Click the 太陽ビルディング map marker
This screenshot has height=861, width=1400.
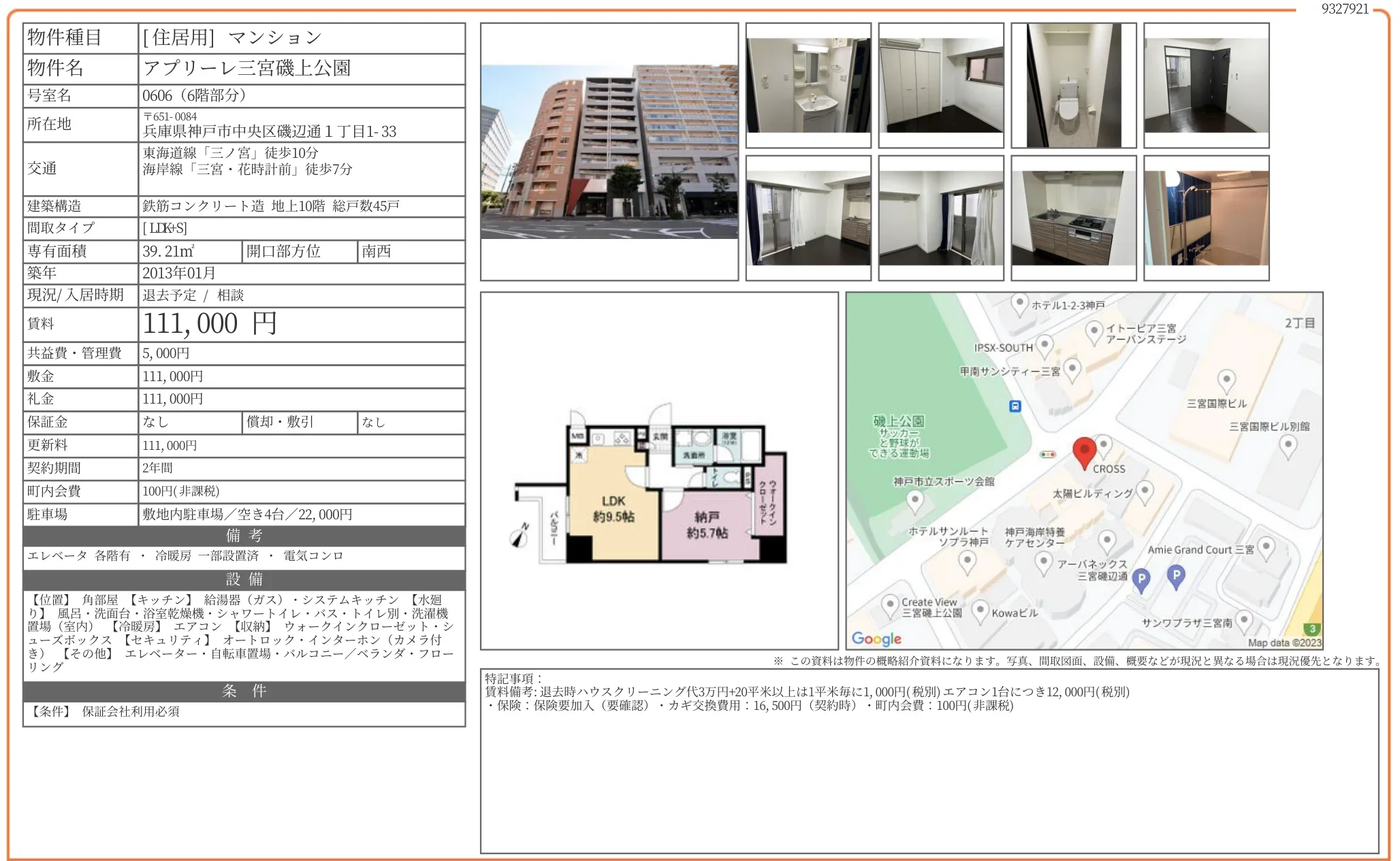pos(1145,491)
